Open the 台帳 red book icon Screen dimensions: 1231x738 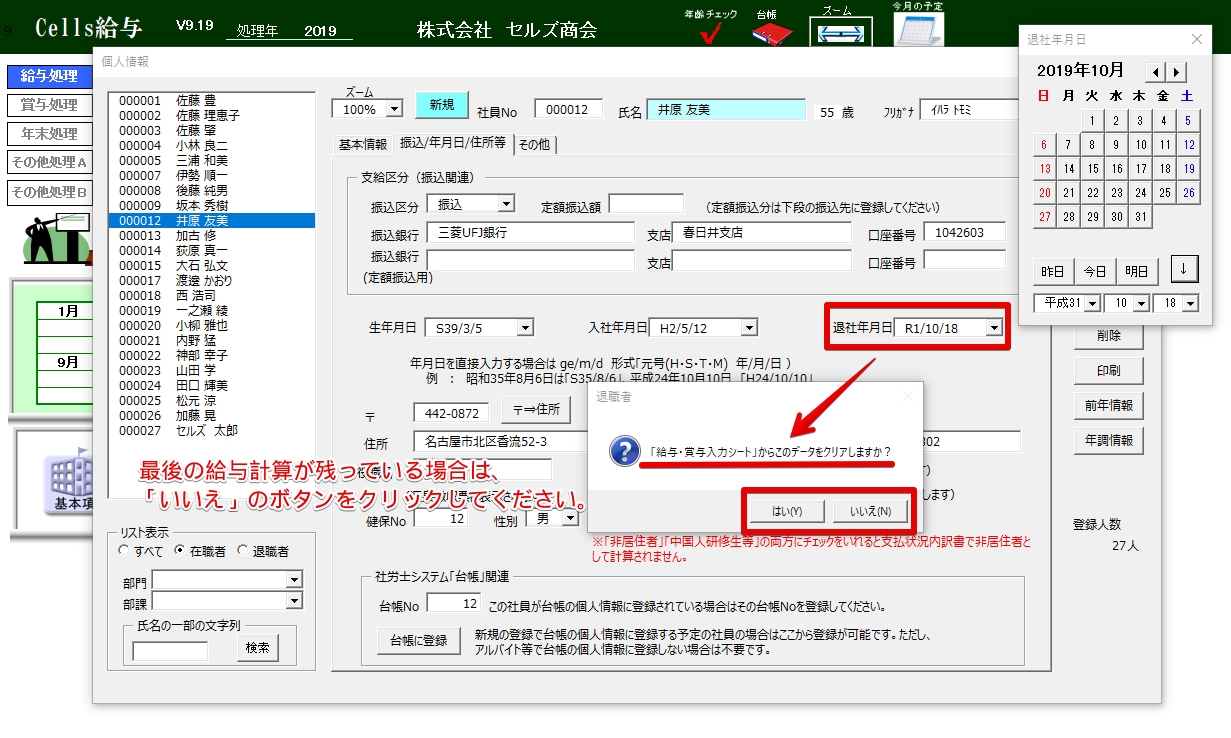coord(771,33)
